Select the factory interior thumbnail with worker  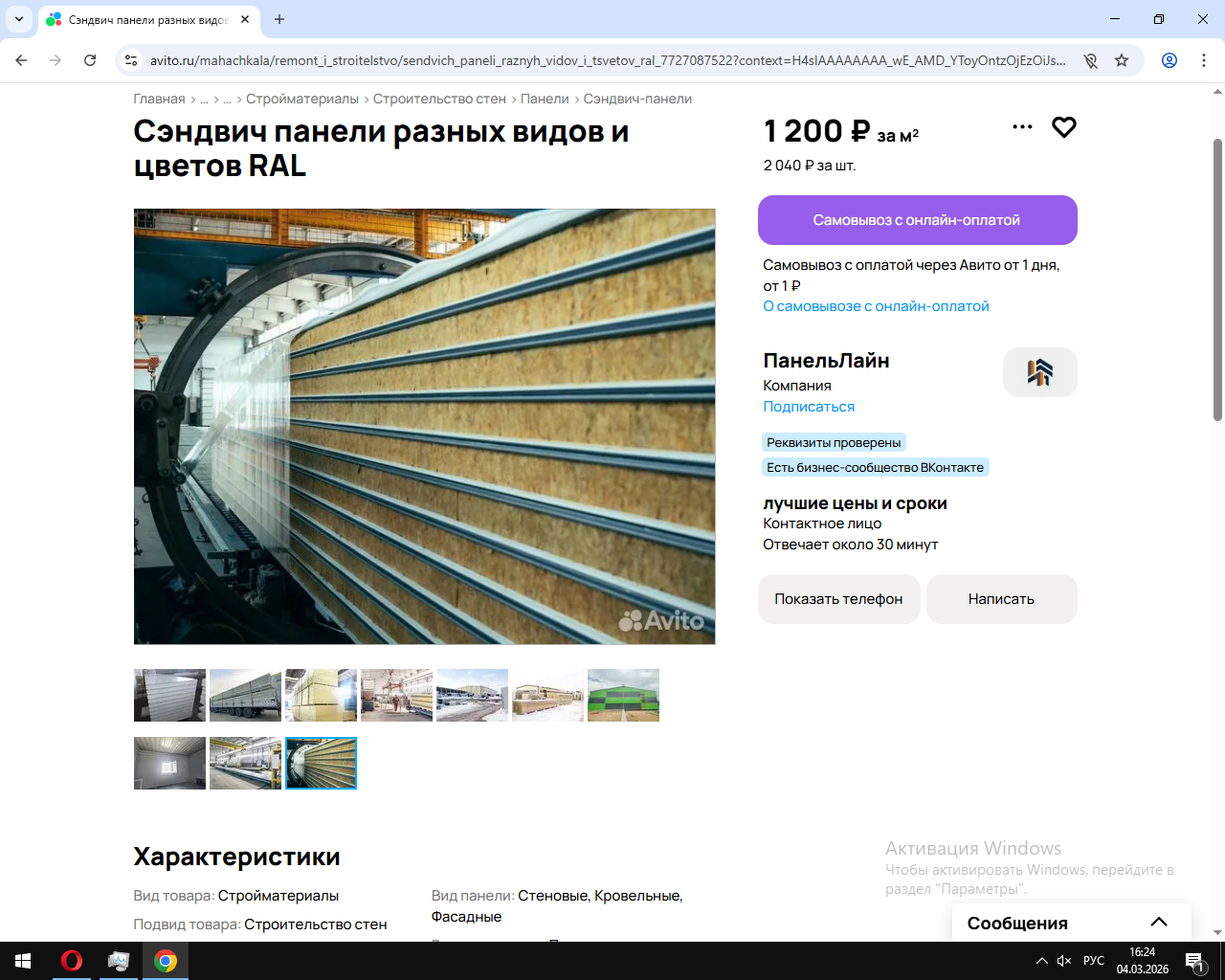[x=396, y=695]
